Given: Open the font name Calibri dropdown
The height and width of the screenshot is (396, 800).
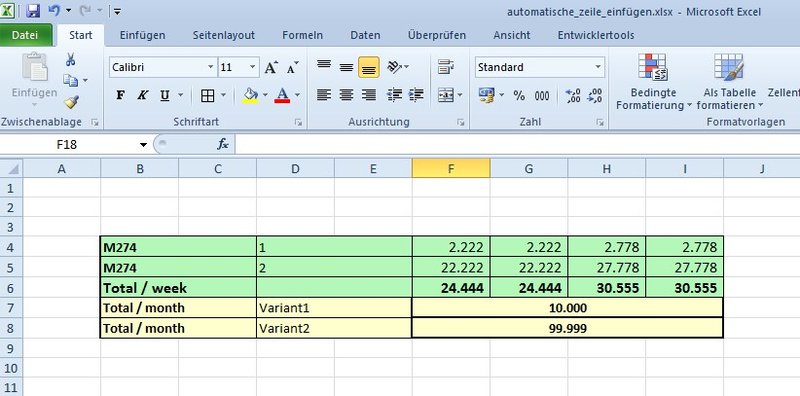Looking at the screenshot, I should (x=211, y=67).
